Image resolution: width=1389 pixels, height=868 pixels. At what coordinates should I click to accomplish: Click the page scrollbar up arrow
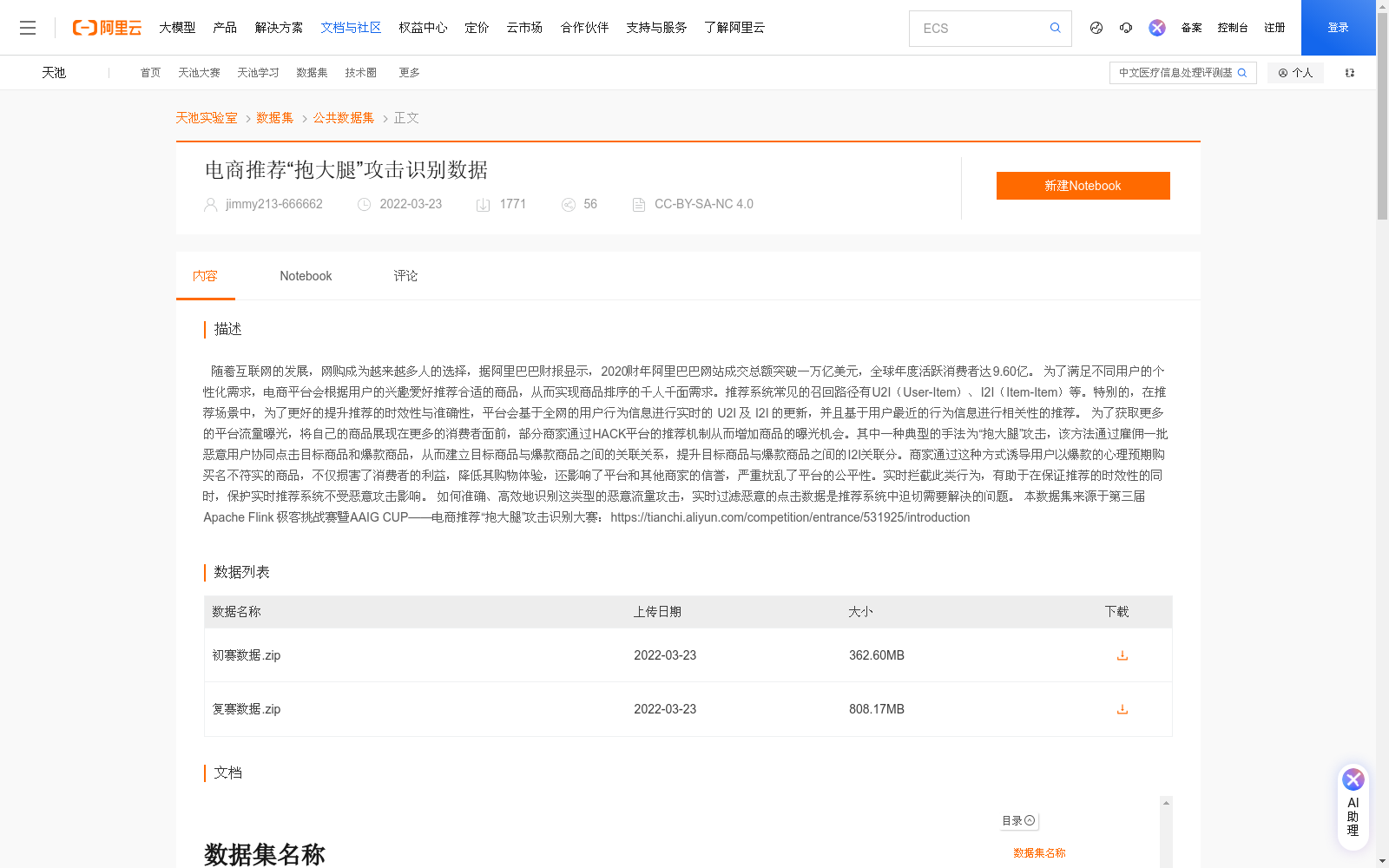point(1382,6)
